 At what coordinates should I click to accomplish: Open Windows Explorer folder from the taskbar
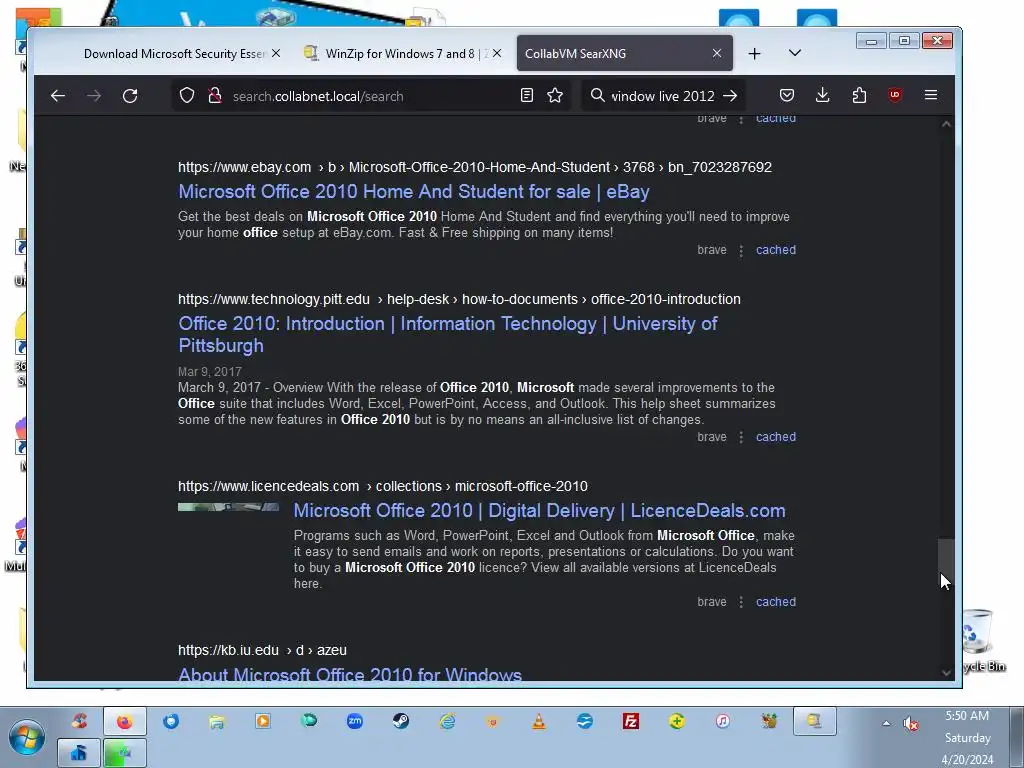[217, 721]
